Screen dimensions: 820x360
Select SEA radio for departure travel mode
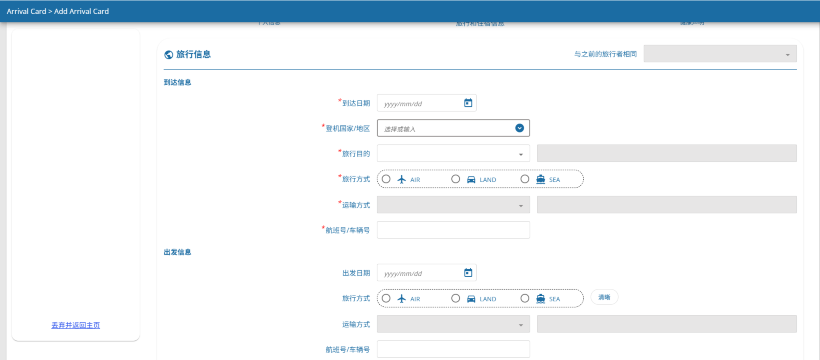coord(525,298)
